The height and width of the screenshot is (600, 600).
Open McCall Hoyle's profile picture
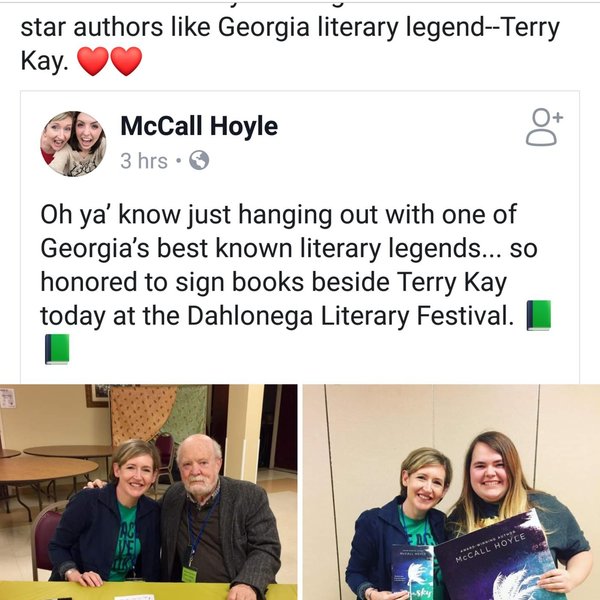tap(73, 143)
